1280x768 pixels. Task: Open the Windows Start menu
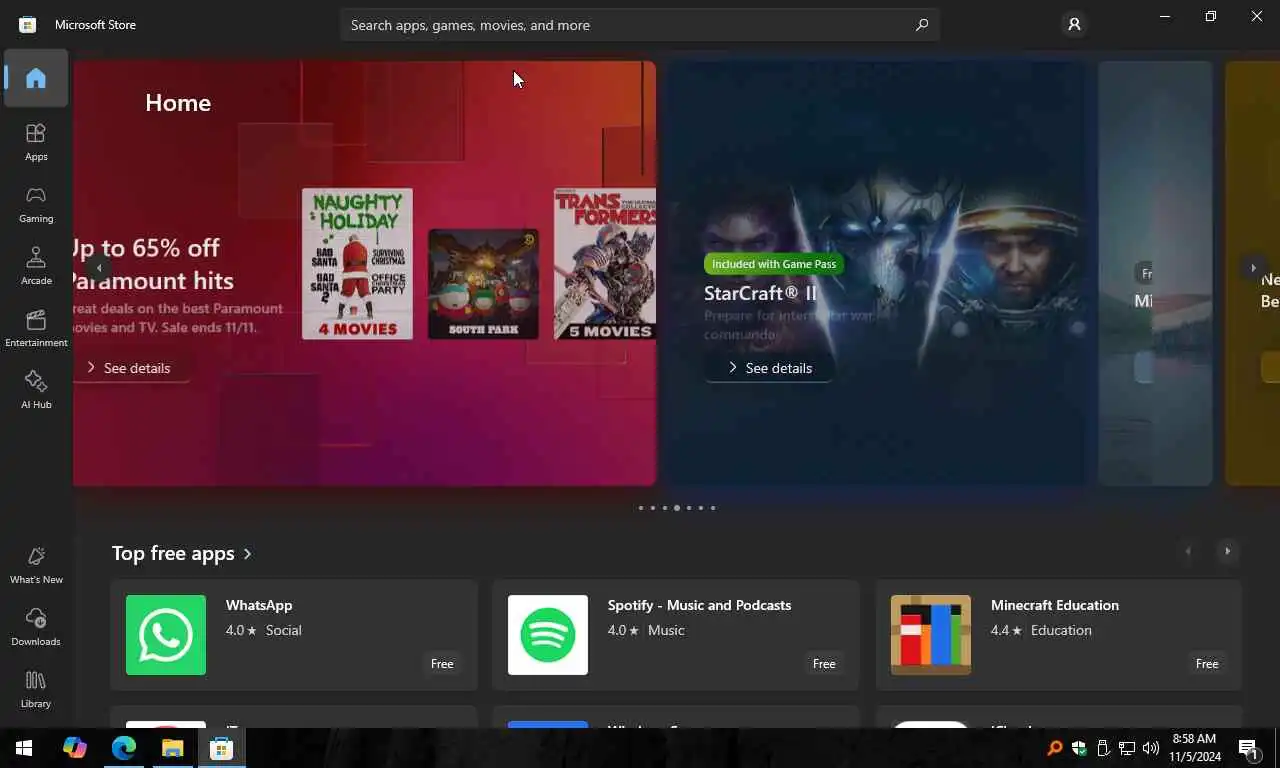tap(24, 748)
